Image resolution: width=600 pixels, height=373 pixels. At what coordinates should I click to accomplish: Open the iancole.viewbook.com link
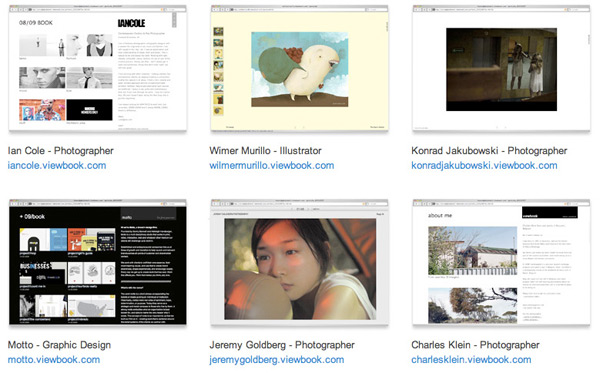coord(57,166)
